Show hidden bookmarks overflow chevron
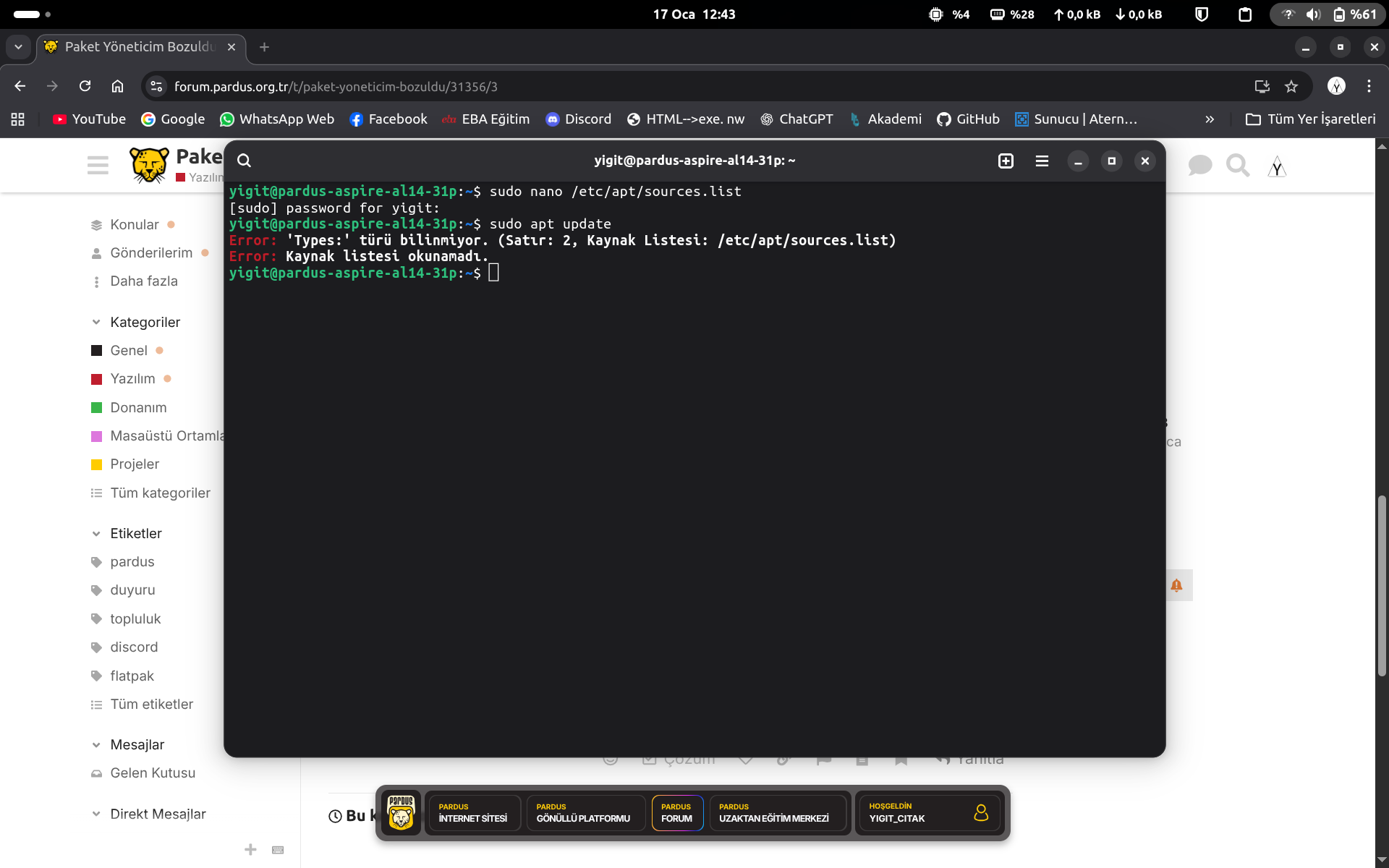This screenshot has height=868, width=1389. (x=1210, y=119)
